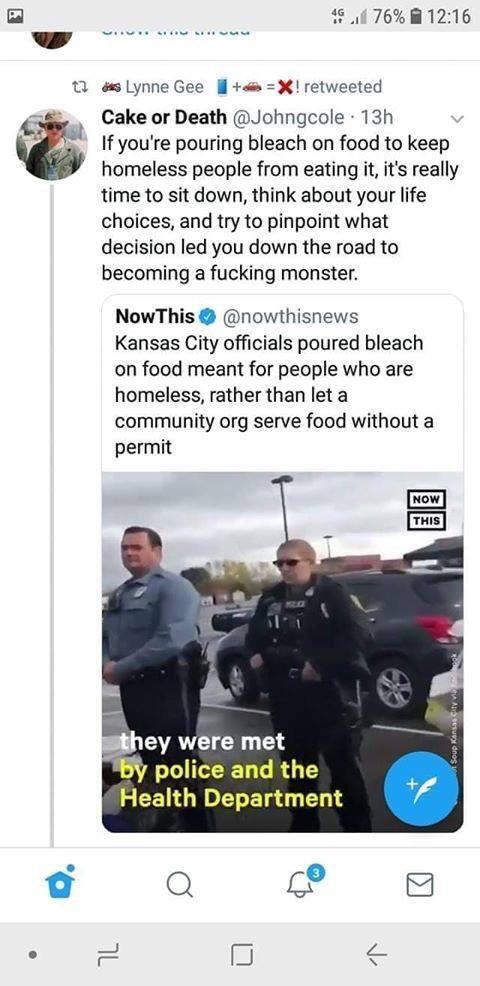
Task: Tap the image icon in status bar
Action: pos(15,16)
